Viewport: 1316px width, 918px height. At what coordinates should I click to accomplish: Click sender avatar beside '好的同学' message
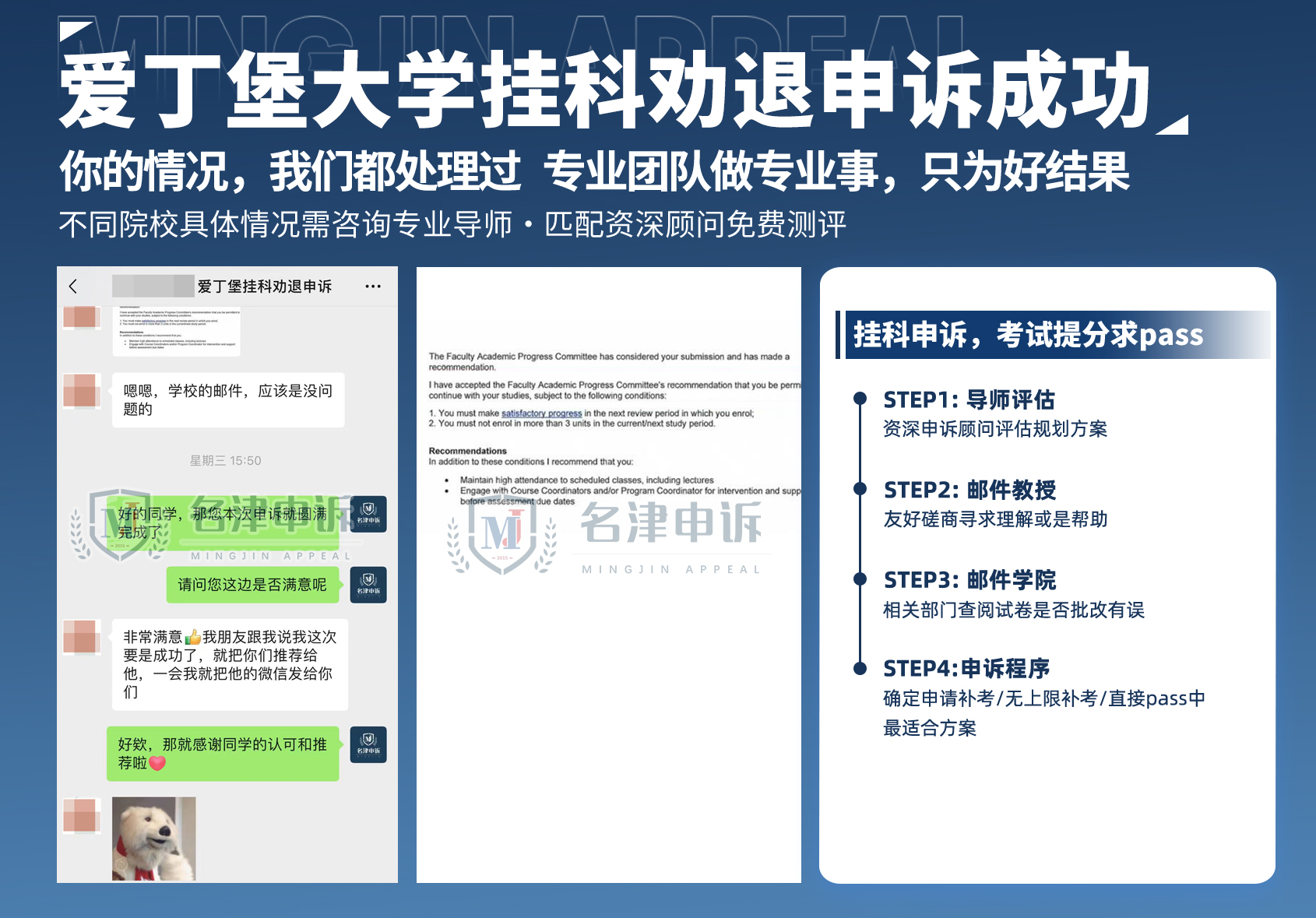pyautogui.click(x=368, y=514)
